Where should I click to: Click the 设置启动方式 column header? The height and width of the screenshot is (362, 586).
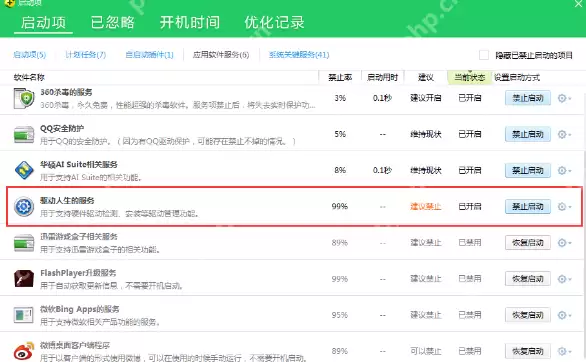[517, 78]
